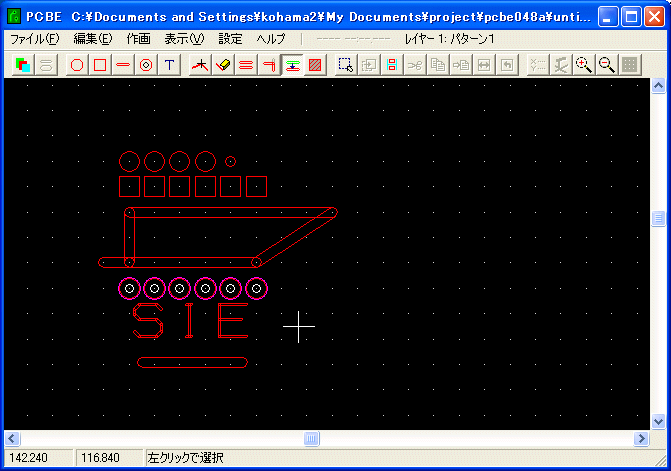The width and height of the screenshot is (671, 471).
Task: Choose the line drawing tool
Action: click(123, 65)
